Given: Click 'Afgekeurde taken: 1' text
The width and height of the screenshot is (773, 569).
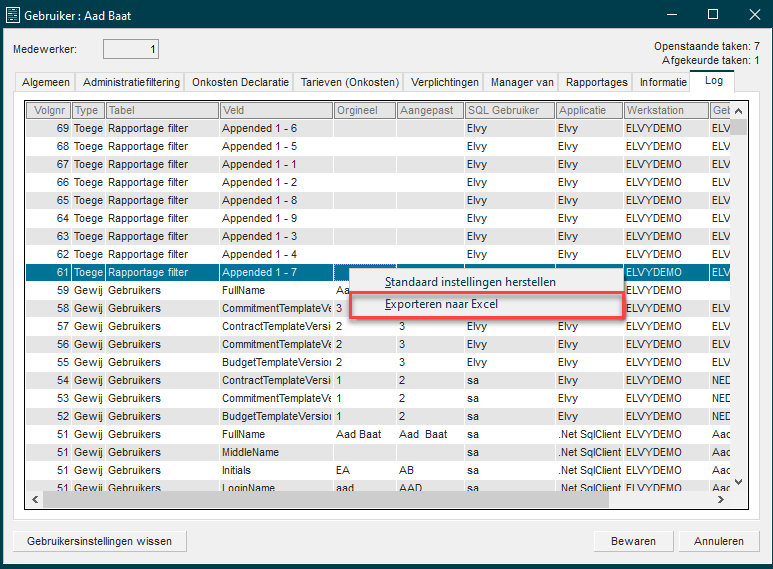Looking at the screenshot, I should 710,61.
